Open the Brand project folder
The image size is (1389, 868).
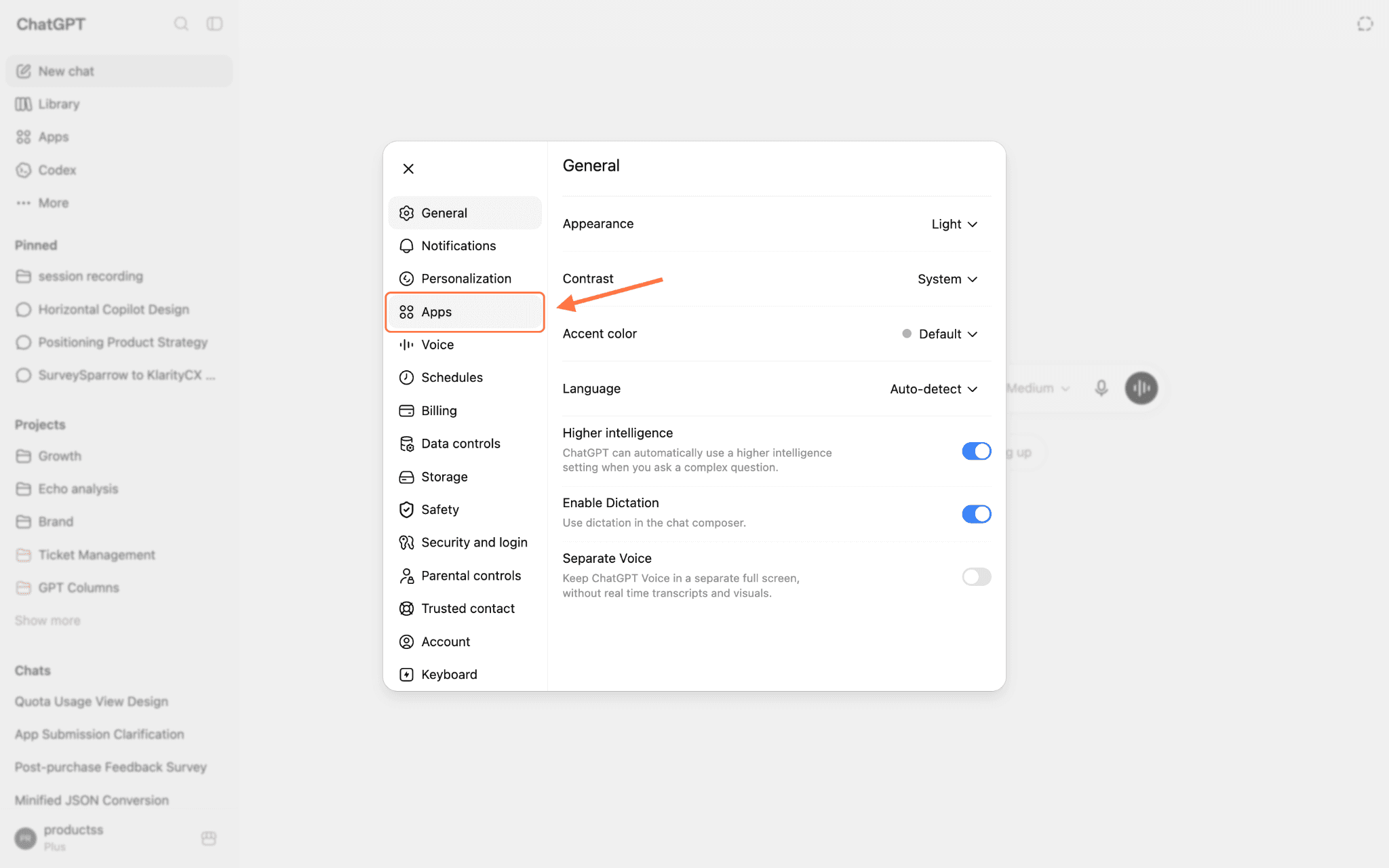(119, 521)
